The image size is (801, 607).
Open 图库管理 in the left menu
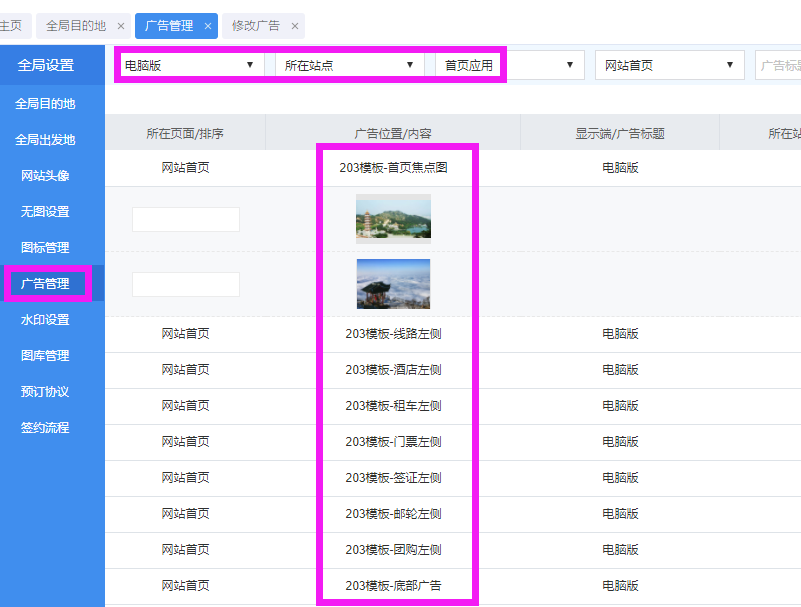point(46,356)
